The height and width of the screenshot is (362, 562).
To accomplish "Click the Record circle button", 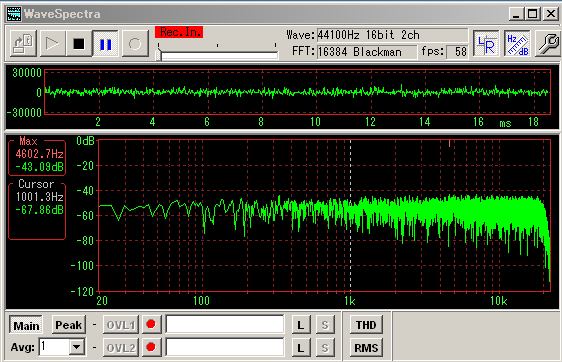I will pos(135,44).
